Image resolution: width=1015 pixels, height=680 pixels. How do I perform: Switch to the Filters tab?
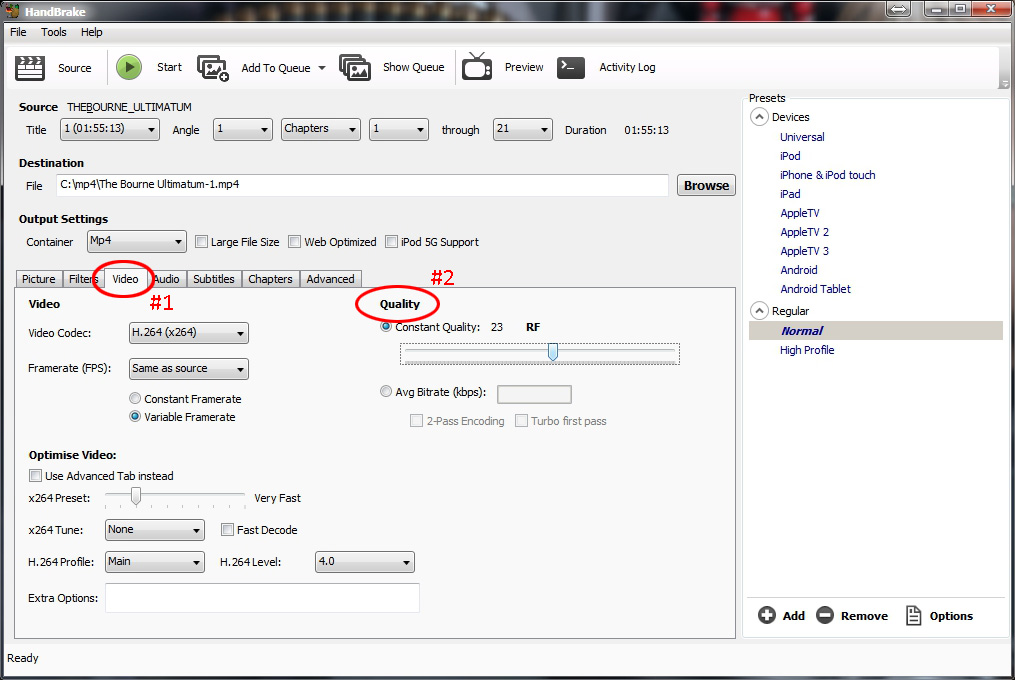82,278
